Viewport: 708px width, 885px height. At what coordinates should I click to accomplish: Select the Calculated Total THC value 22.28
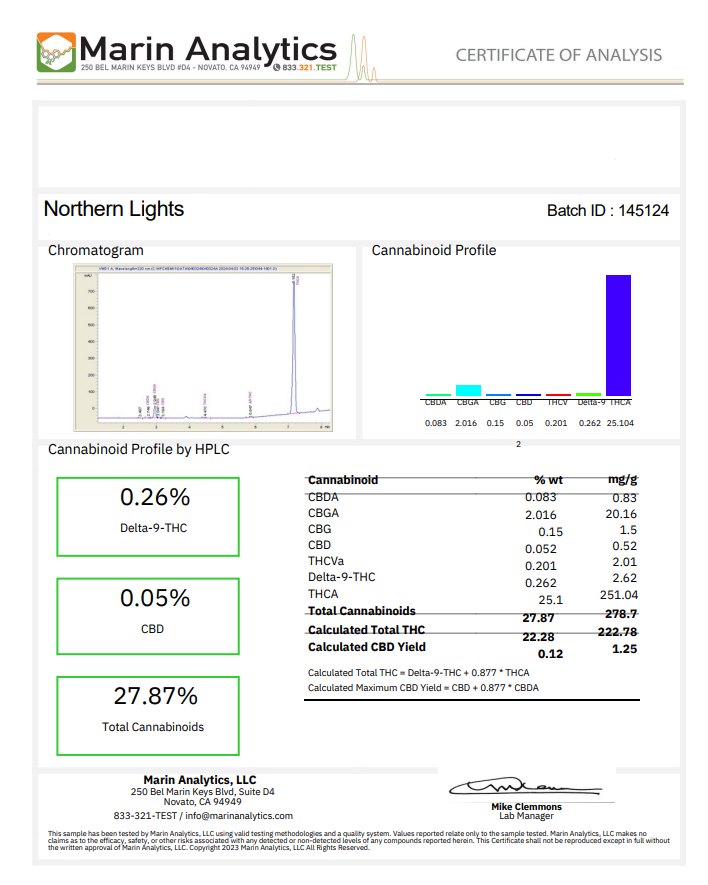[538, 637]
